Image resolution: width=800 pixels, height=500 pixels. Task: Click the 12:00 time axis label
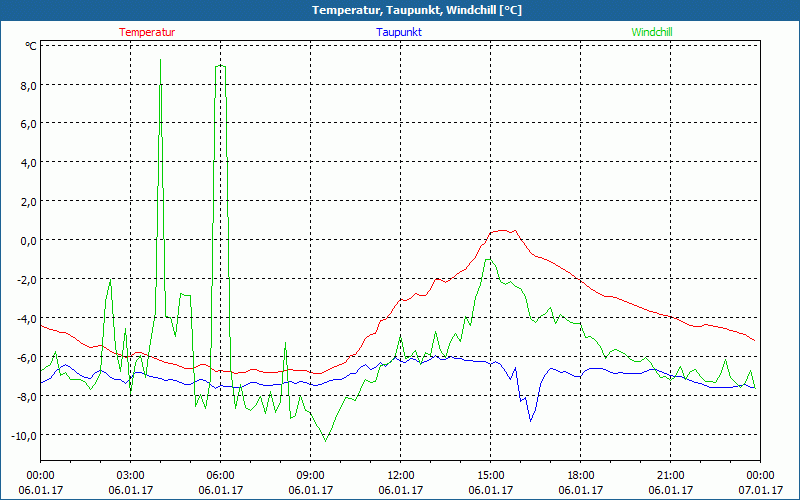401,476
